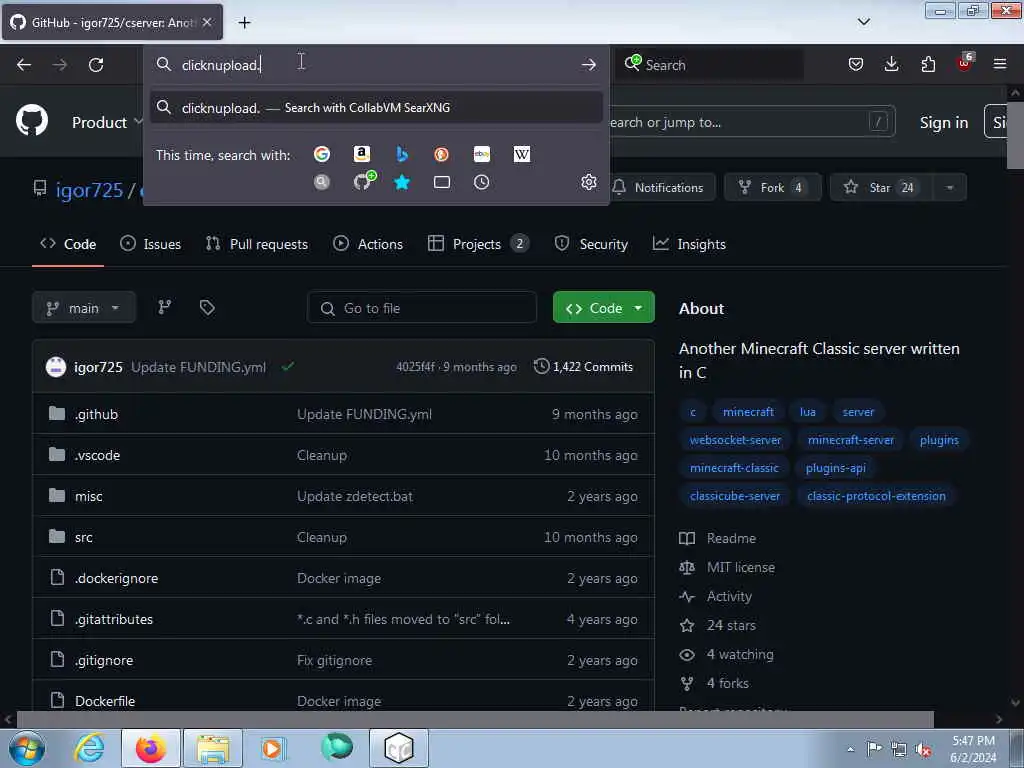This screenshot has height=768, width=1024.
Task: Open the Security tab
Action: pos(591,244)
